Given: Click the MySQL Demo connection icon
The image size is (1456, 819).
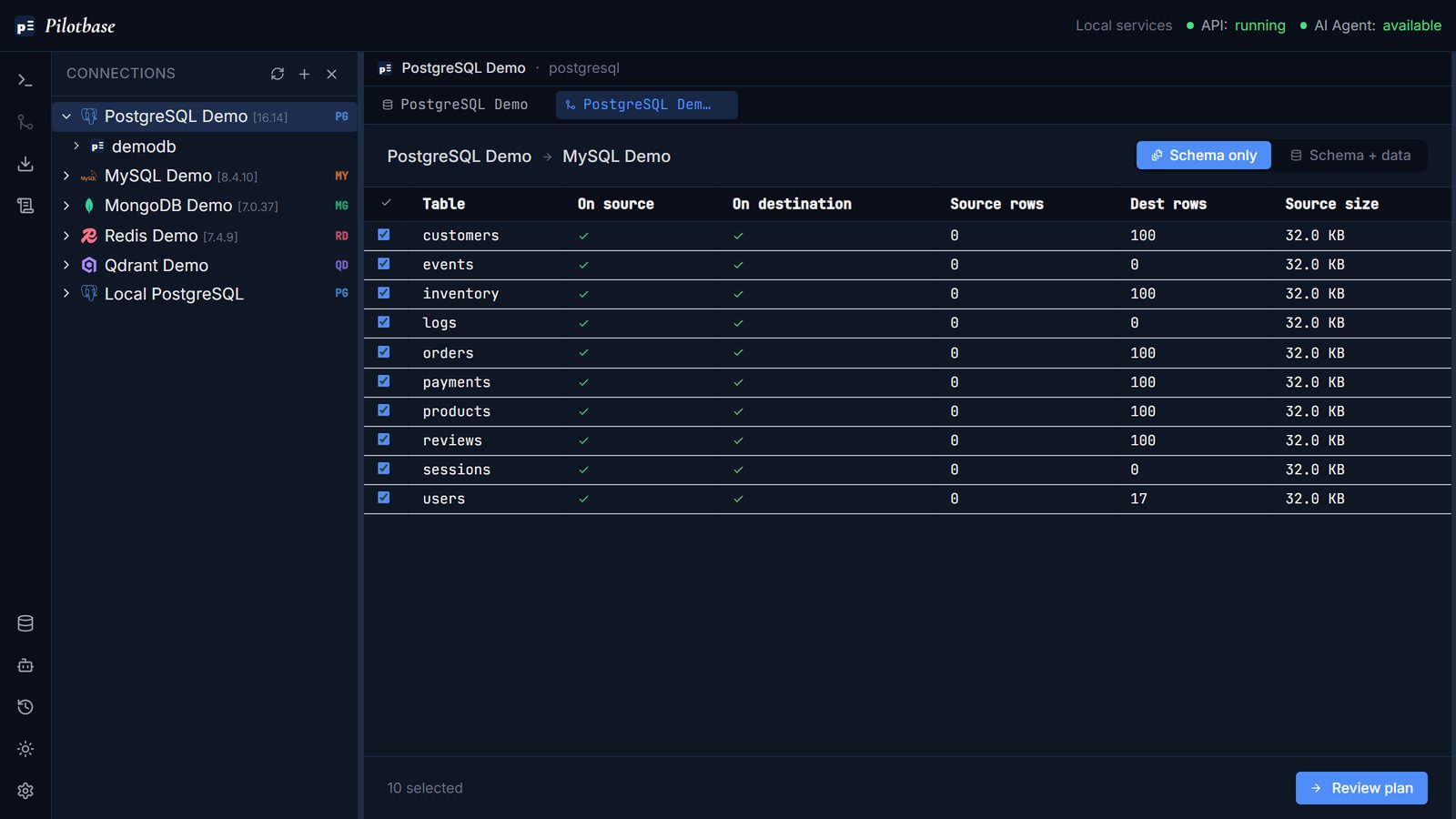Looking at the screenshot, I should click(x=89, y=177).
